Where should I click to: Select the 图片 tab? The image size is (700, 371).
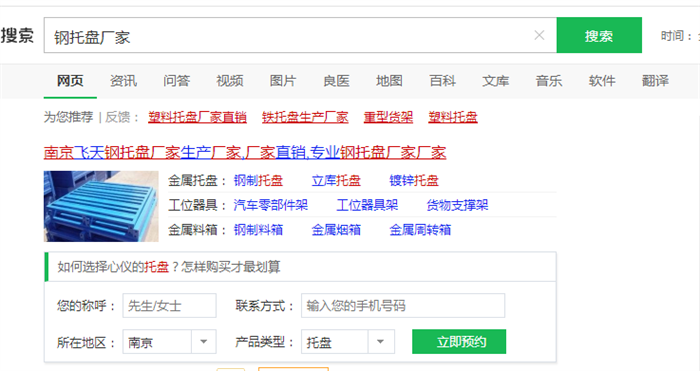(283, 81)
